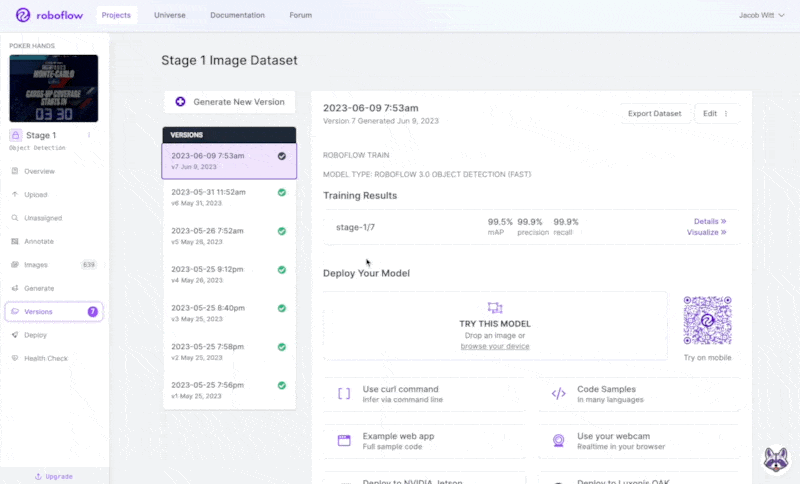The height and width of the screenshot is (484, 800).
Task: Click the curl command brackets icon
Action: click(x=344, y=393)
